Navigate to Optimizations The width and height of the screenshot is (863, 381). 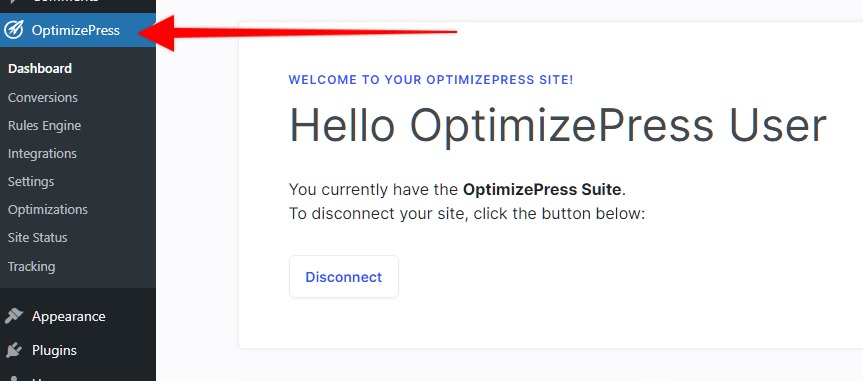point(47,210)
